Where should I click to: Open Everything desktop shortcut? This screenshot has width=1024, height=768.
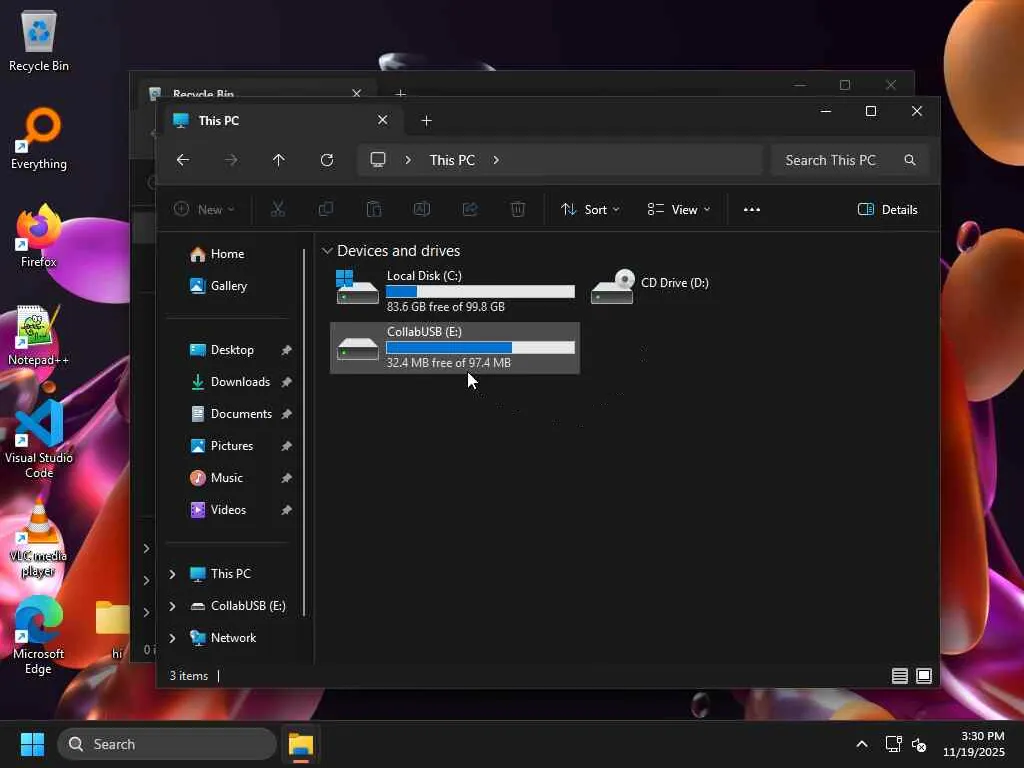click(39, 138)
